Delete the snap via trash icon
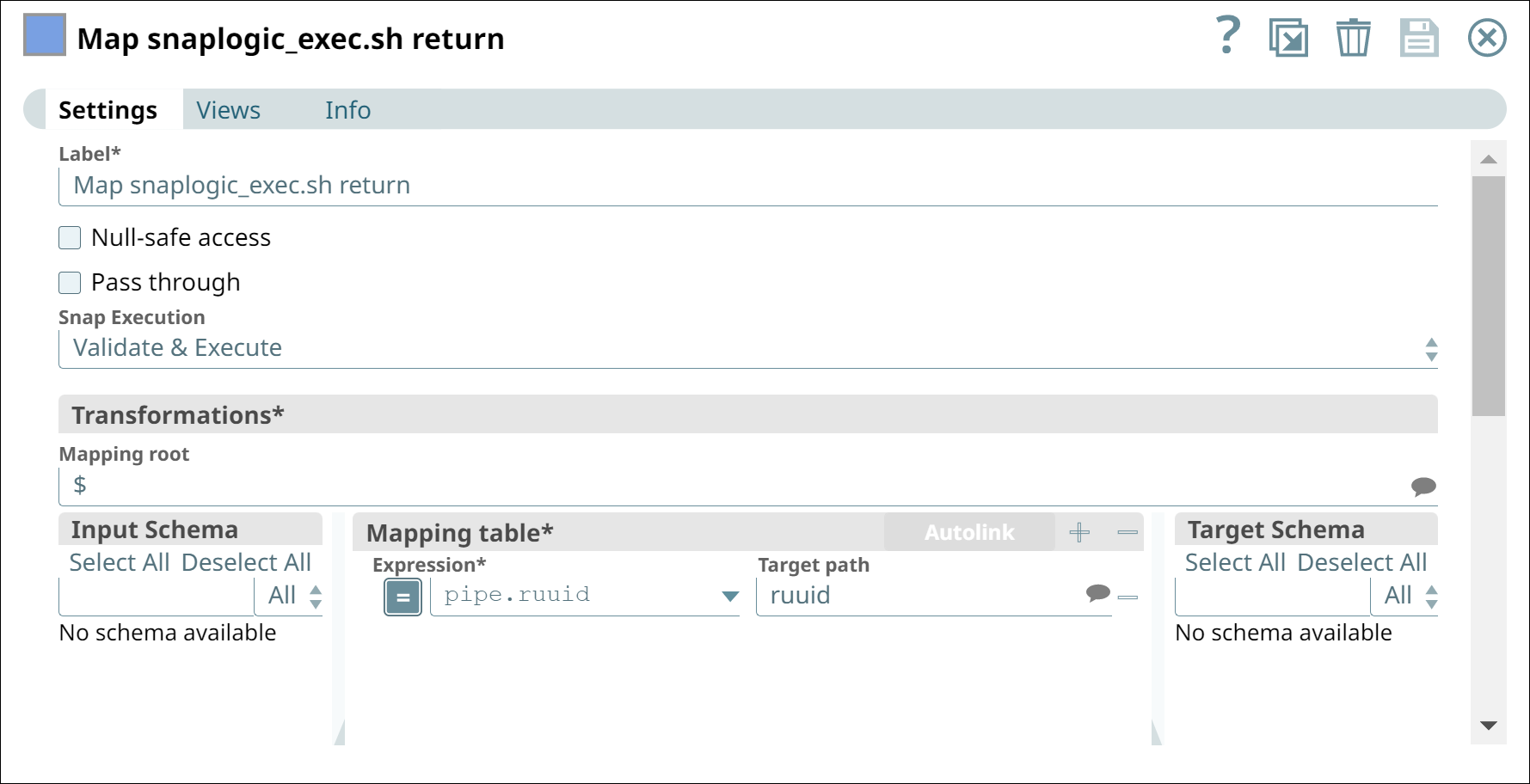The height and width of the screenshot is (784, 1530). point(1353,37)
